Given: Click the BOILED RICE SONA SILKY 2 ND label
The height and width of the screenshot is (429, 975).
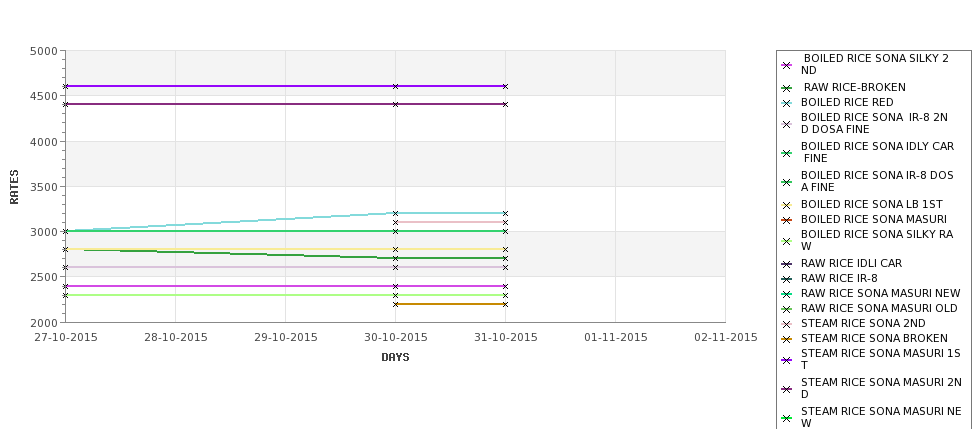Looking at the screenshot, I should click(875, 65).
